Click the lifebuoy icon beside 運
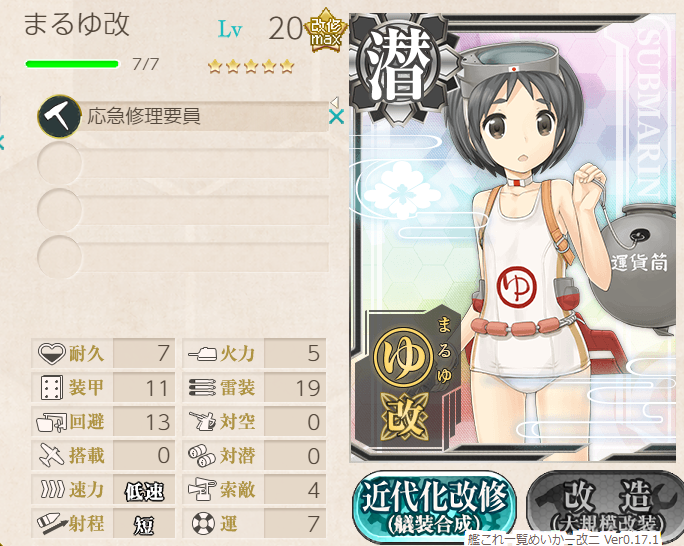Image resolution: width=684 pixels, height=546 pixels. tap(203, 523)
